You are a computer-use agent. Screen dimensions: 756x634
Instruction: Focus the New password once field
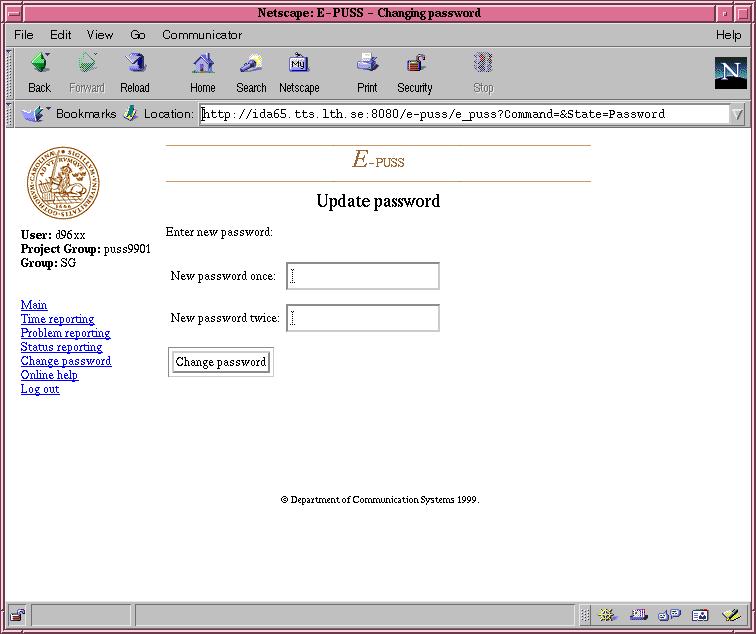363,276
